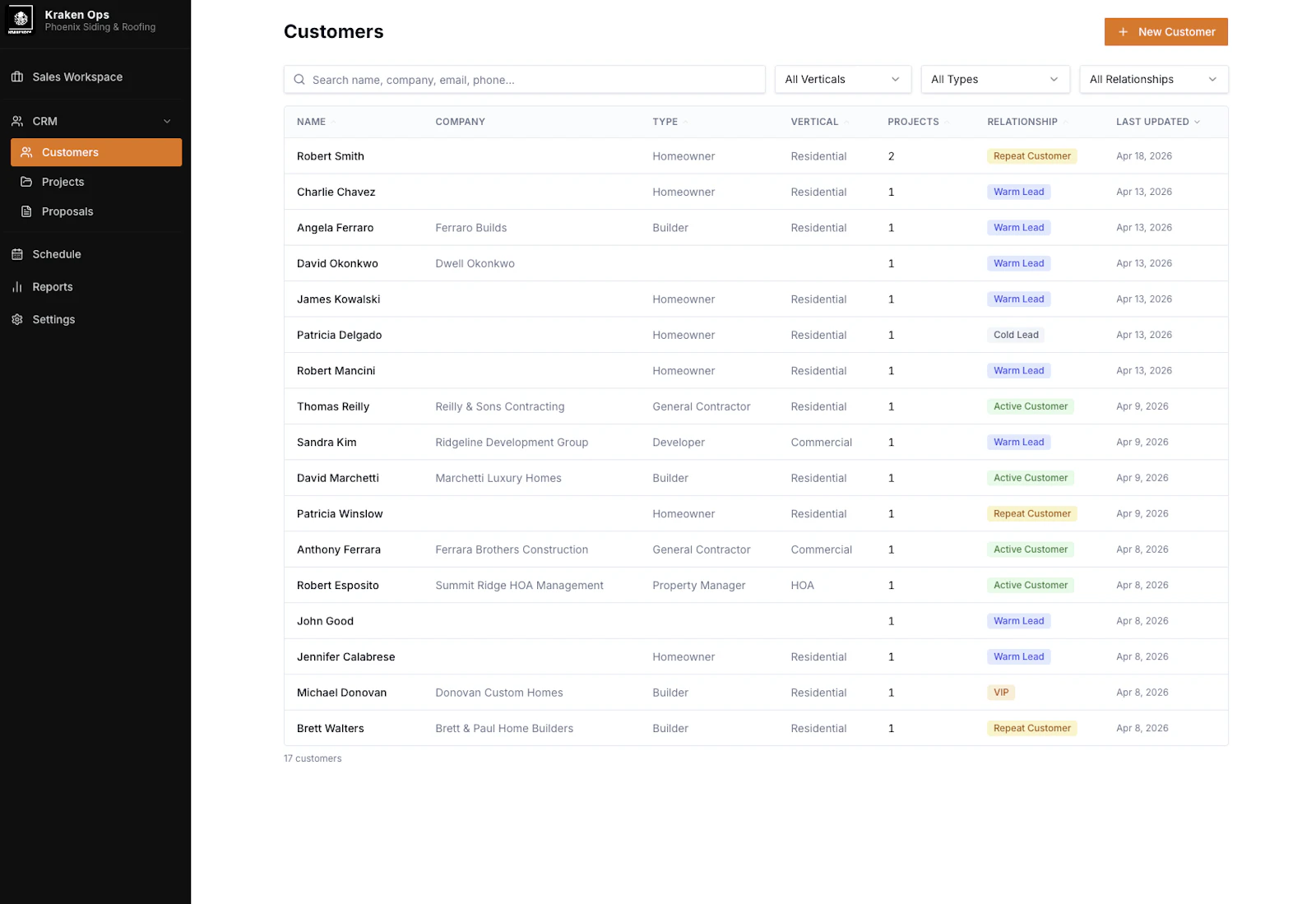This screenshot has height=904, width=1316.
Task: Select the Robert Mancini row name
Action: coord(336,371)
